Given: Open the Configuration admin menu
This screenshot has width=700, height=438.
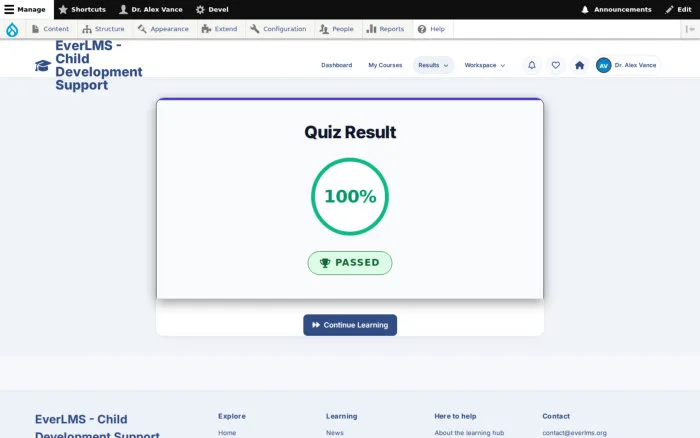Looking at the screenshot, I should coord(278,29).
